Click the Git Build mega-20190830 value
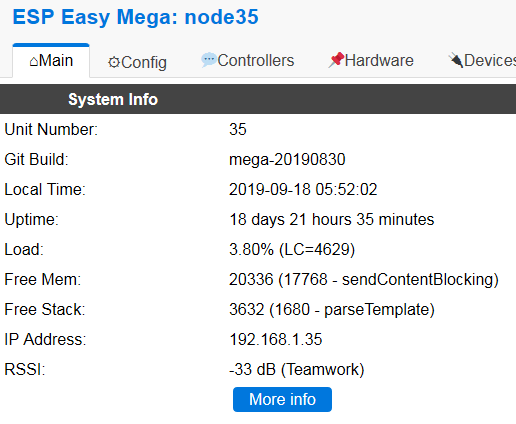 point(287,159)
